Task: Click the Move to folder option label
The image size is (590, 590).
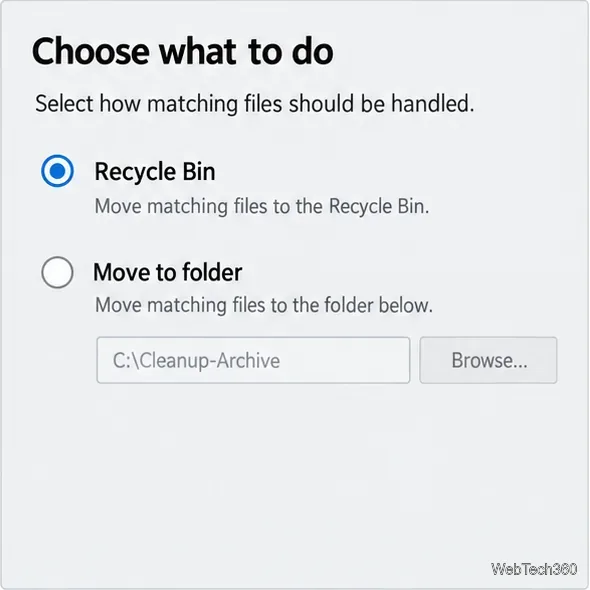Action: (x=167, y=272)
